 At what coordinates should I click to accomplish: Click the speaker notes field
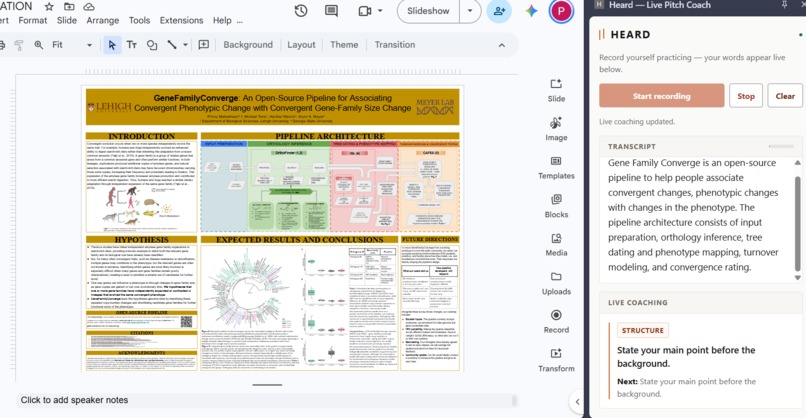coord(265,400)
